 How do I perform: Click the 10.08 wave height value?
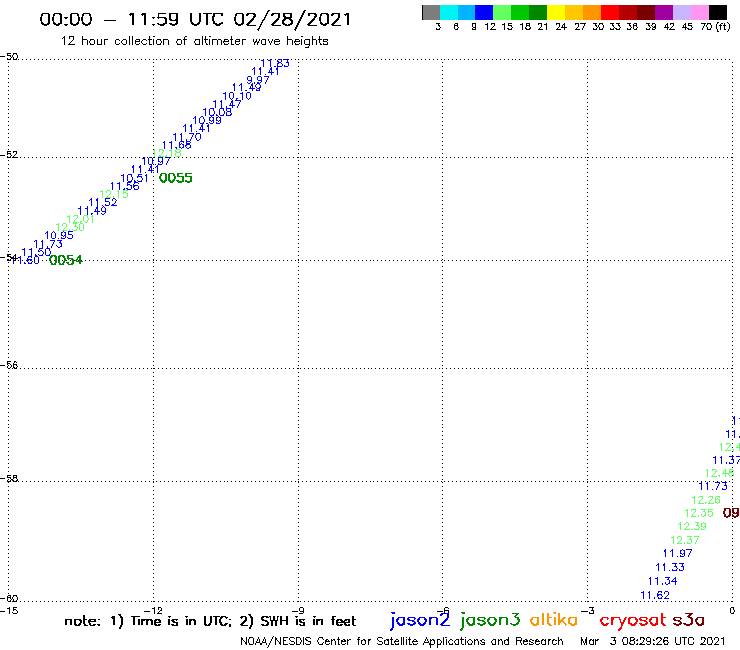217,112
